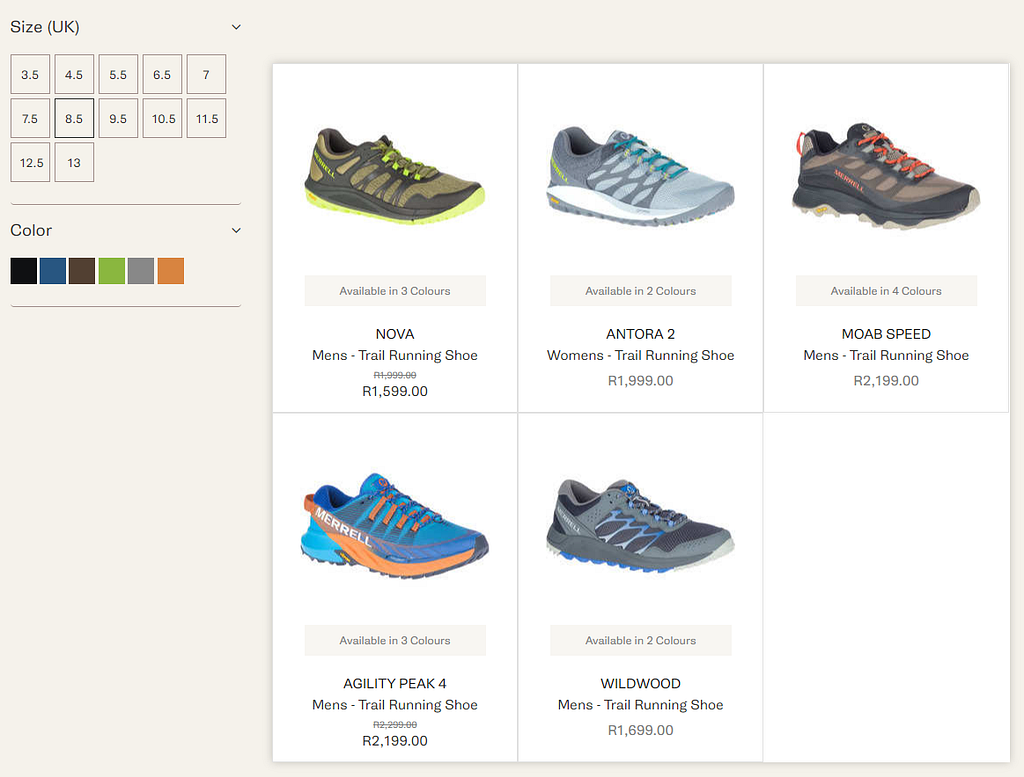
Task: Select UK size 4.5 filter
Action: pyautogui.click(x=74, y=74)
